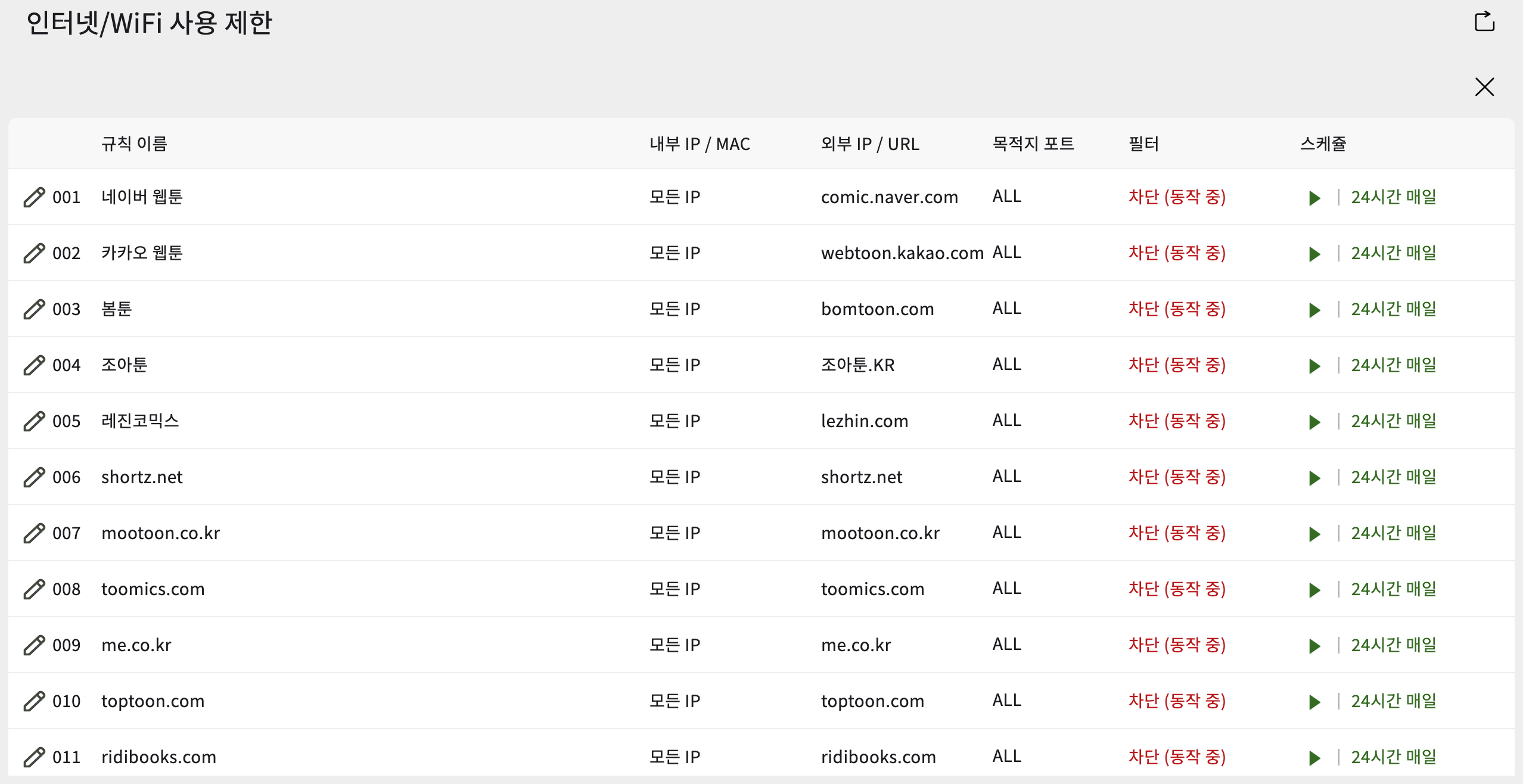Click the play icon for 봄툰 schedule
Screen dimensions: 1523x784
(x=1314, y=310)
